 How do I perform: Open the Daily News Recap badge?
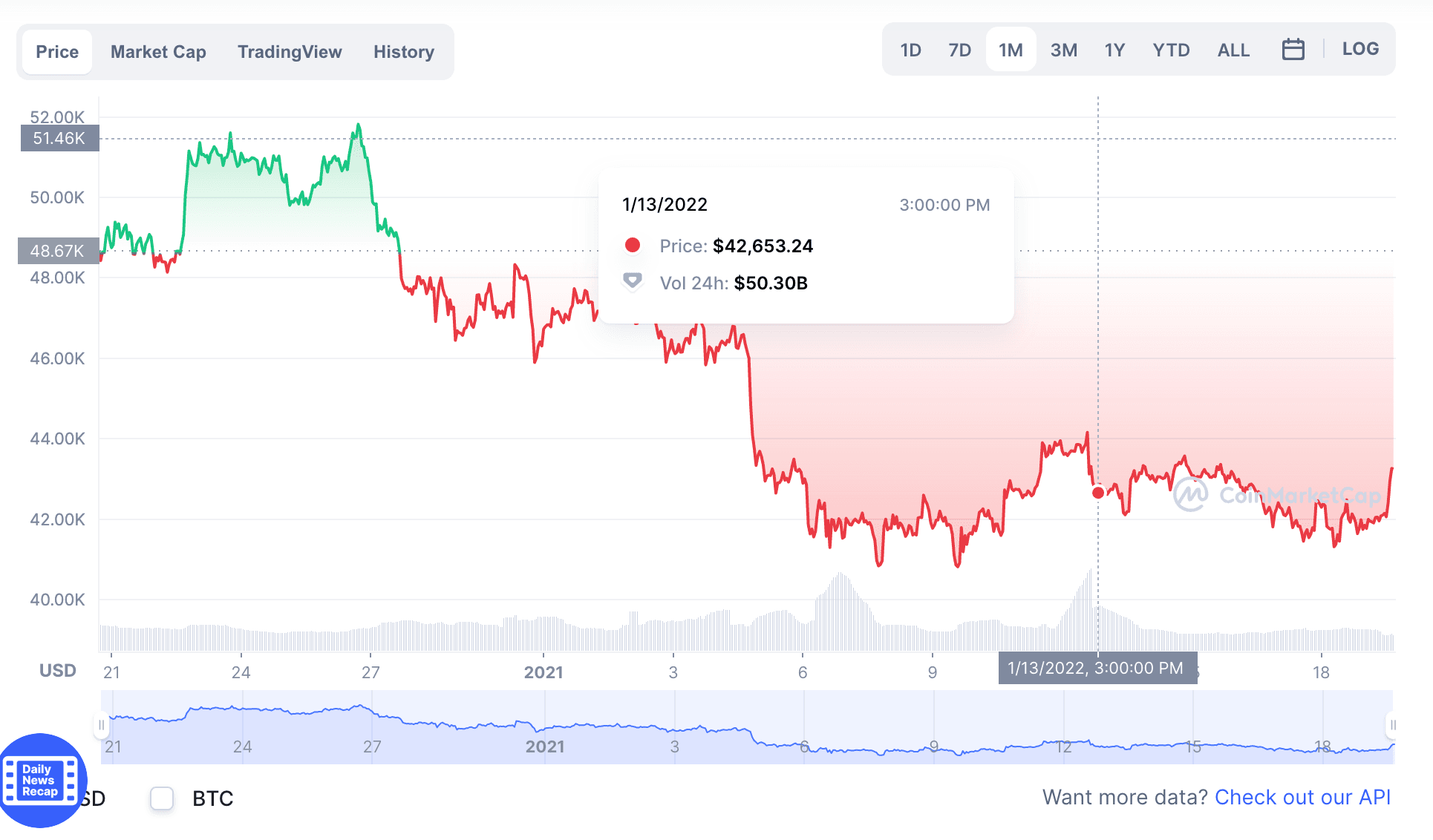(x=41, y=780)
